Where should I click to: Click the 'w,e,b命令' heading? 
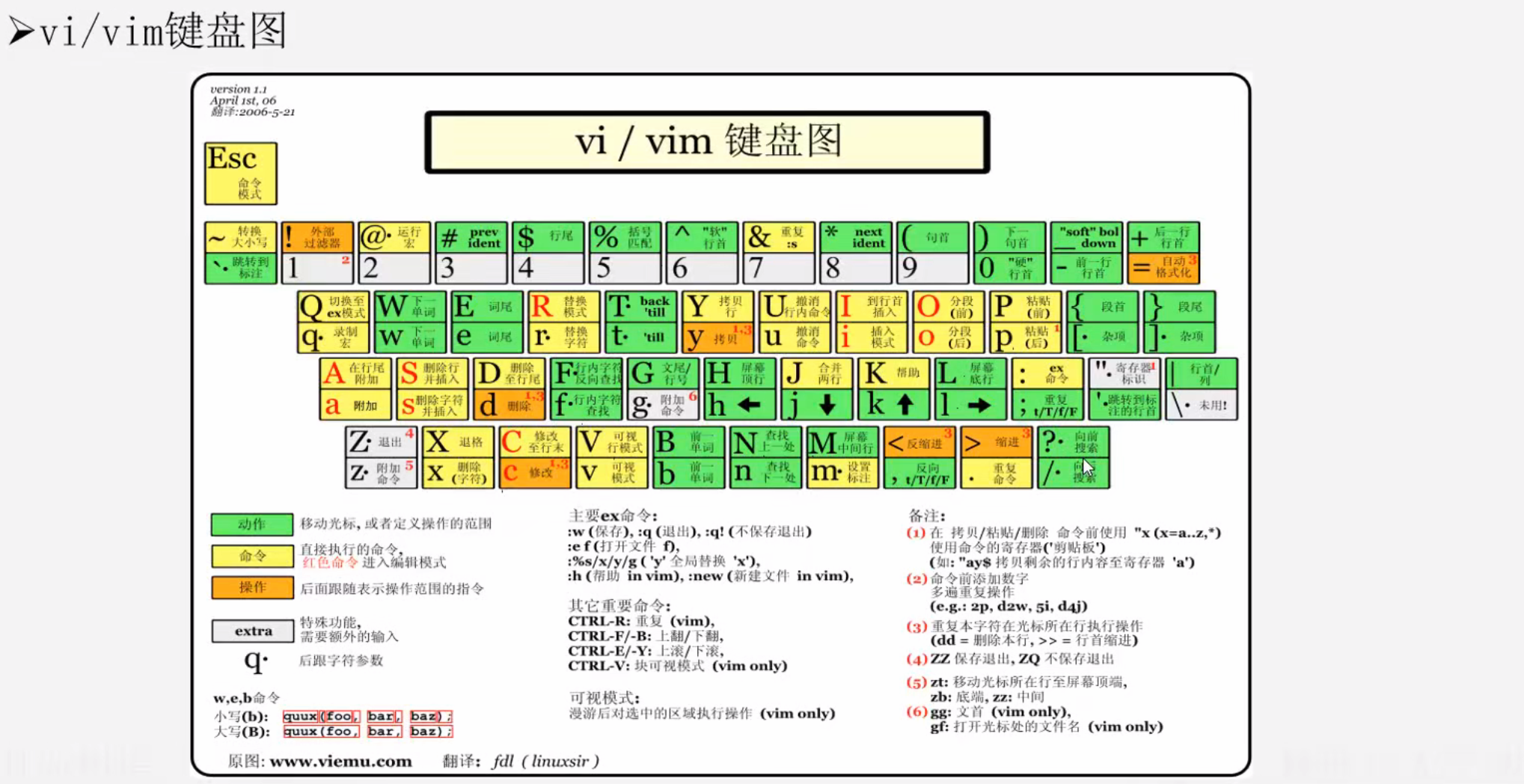(x=247, y=698)
